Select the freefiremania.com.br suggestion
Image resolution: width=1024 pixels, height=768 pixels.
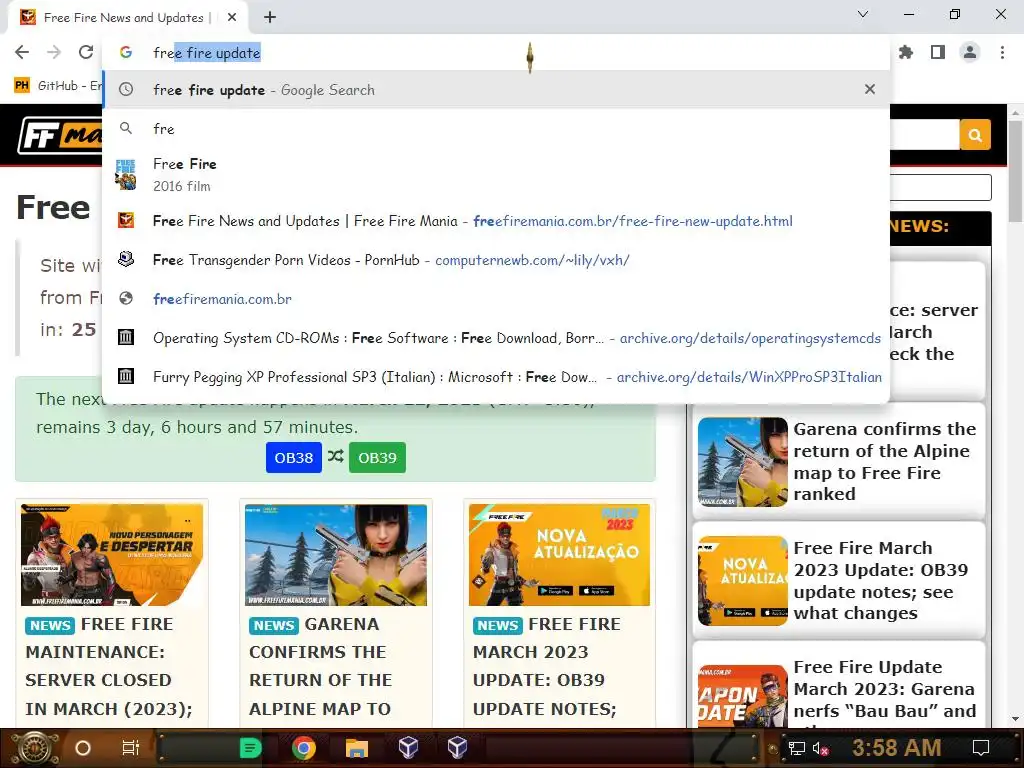(x=496, y=298)
